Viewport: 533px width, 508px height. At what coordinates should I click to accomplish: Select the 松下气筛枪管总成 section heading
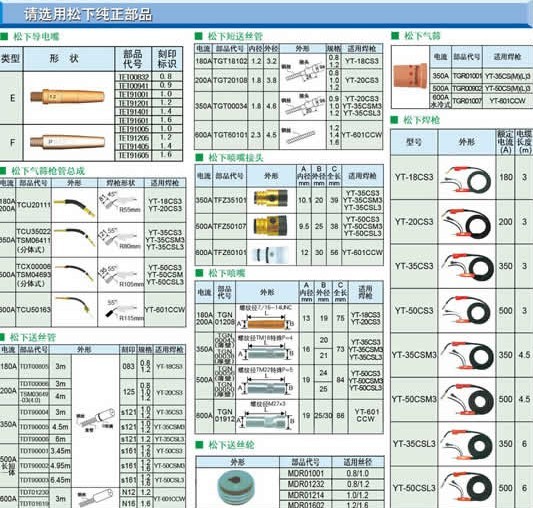tap(48, 171)
